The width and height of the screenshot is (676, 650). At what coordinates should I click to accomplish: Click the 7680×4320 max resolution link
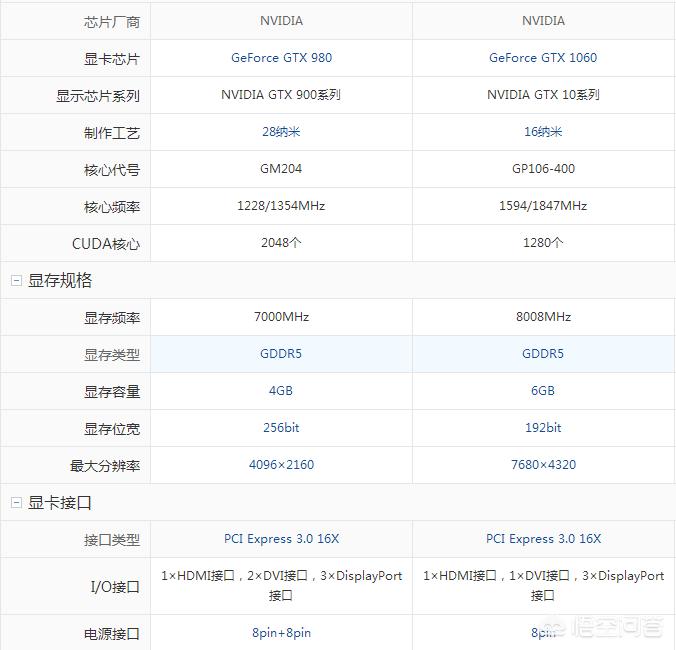[543, 465]
